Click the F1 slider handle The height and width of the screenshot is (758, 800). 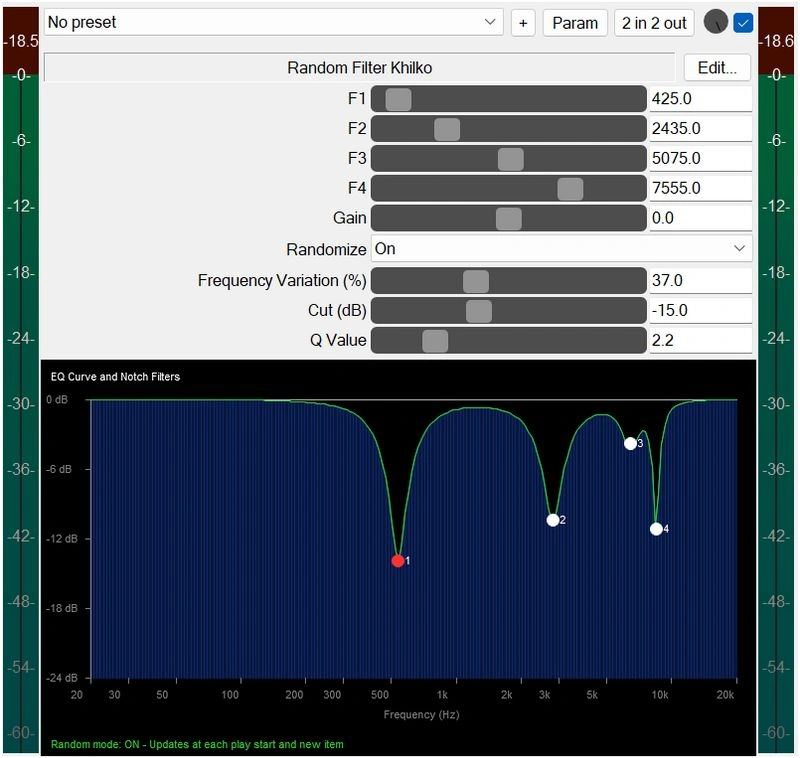coord(398,99)
